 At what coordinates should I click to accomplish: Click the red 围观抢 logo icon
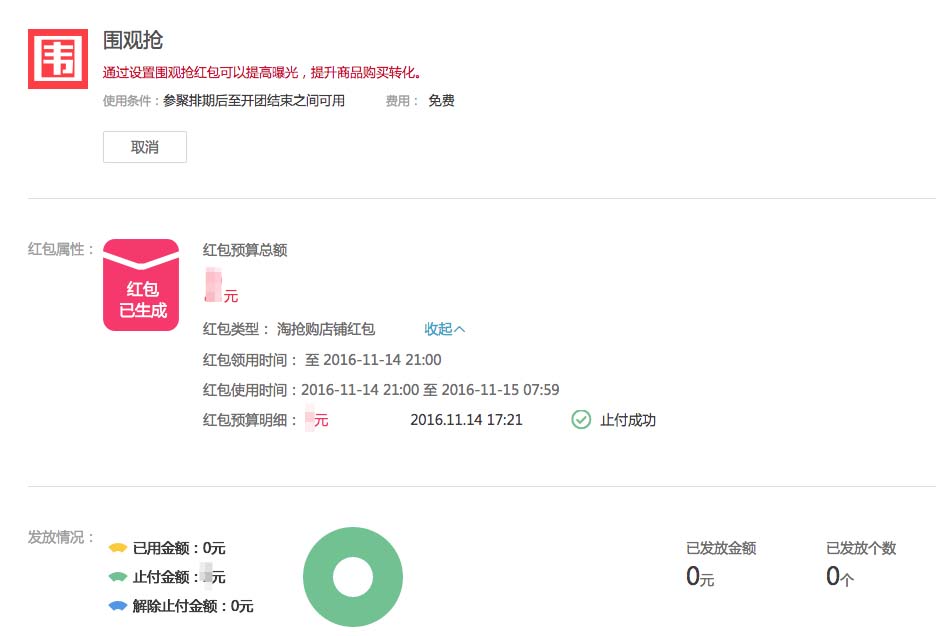58,59
